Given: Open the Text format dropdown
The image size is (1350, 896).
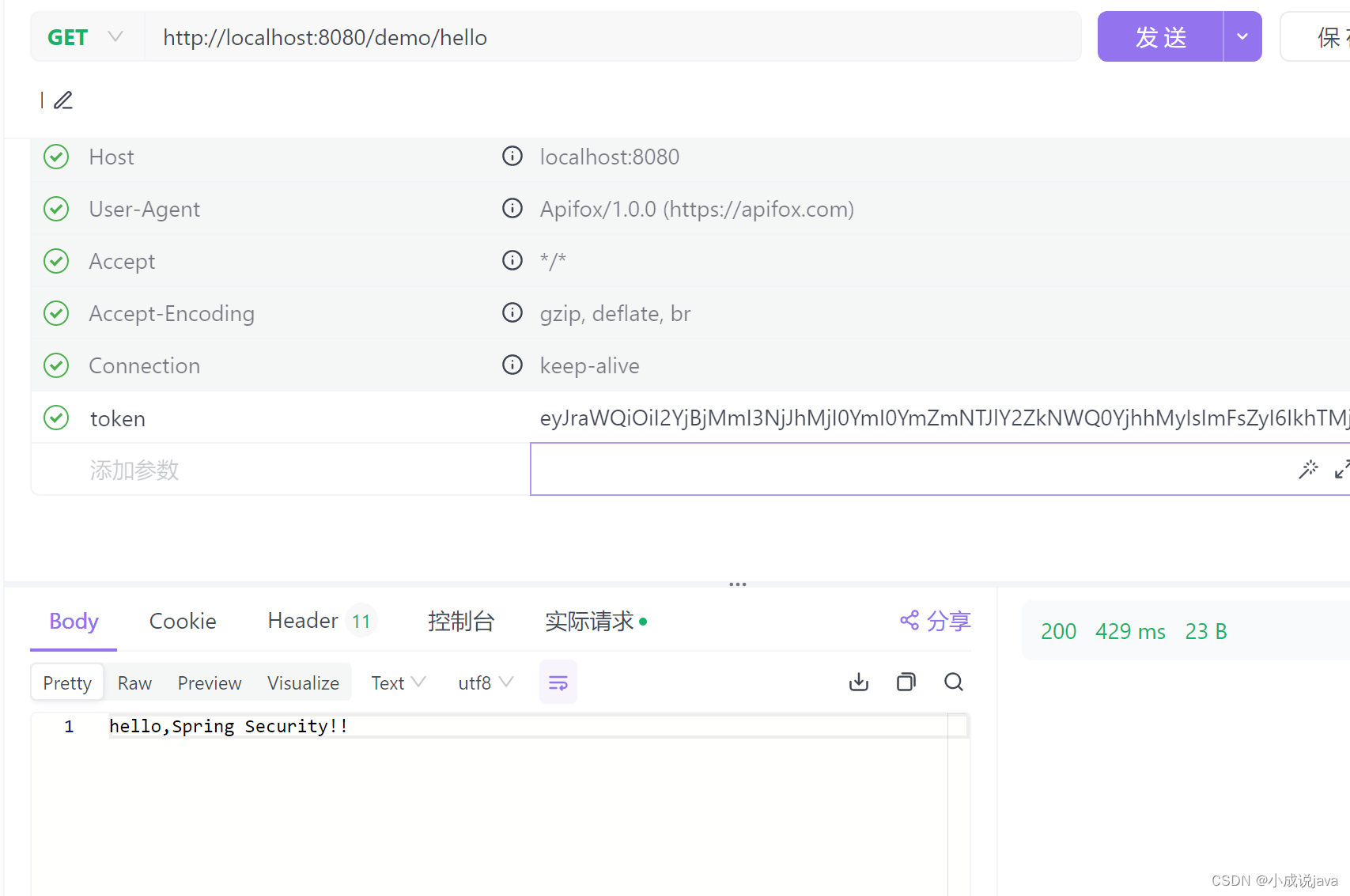Looking at the screenshot, I should coord(399,682).
